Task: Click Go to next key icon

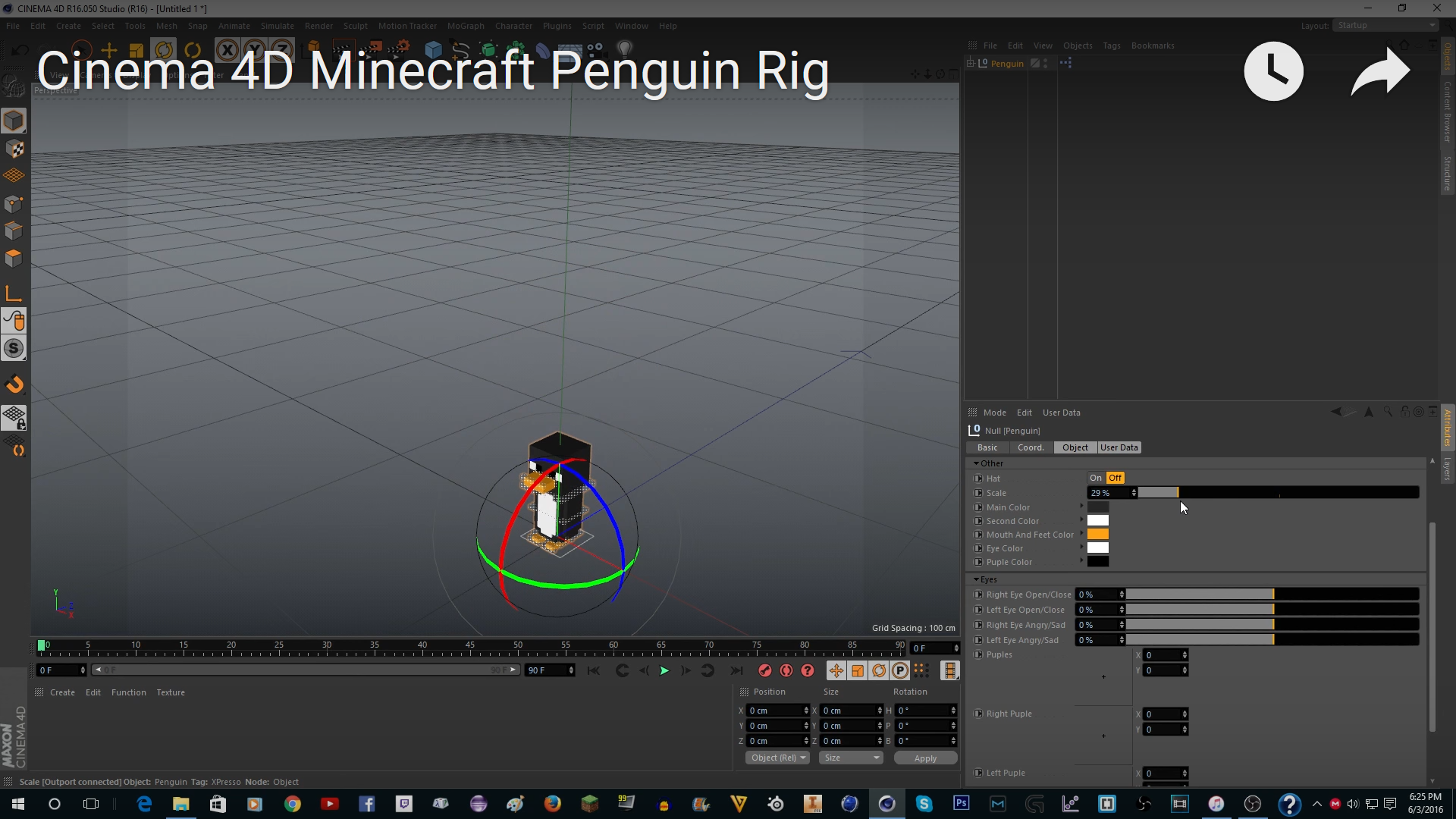Action: (x=708, y=670)
